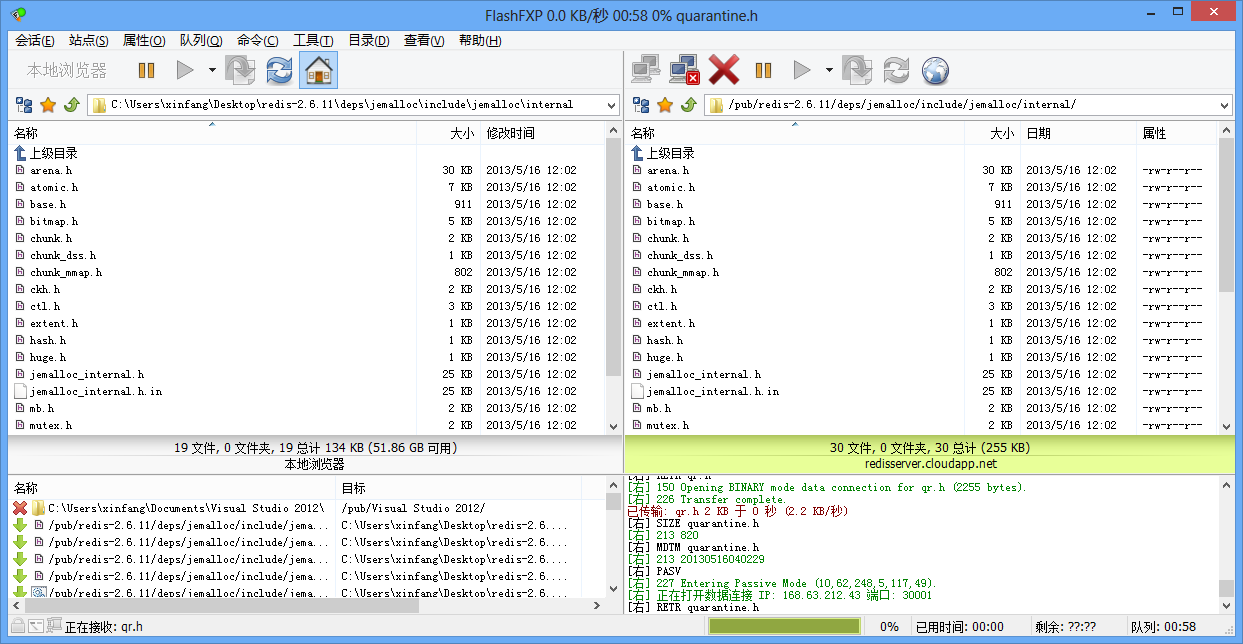This screenshot has width=1243, height=644.
Task: Click the green transfer progress bar in status bar
Action: [x=784, y=626]
